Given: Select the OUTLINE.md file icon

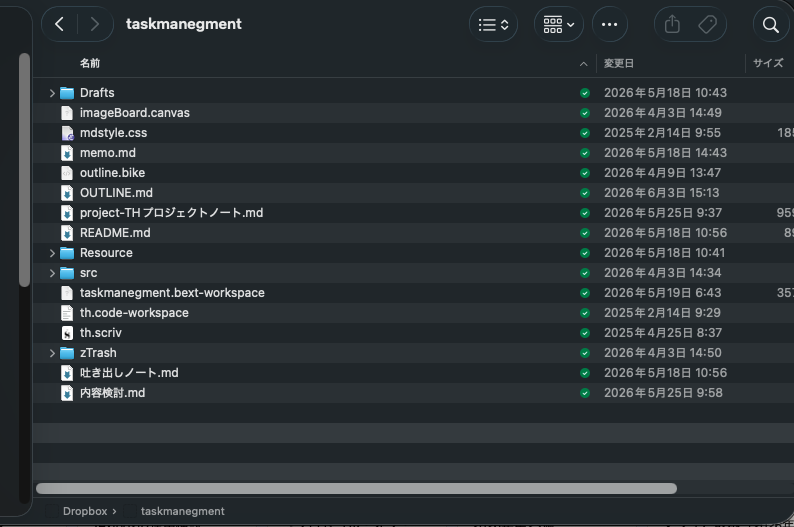Looking at the screenshot, I should (x=67, y=193).
